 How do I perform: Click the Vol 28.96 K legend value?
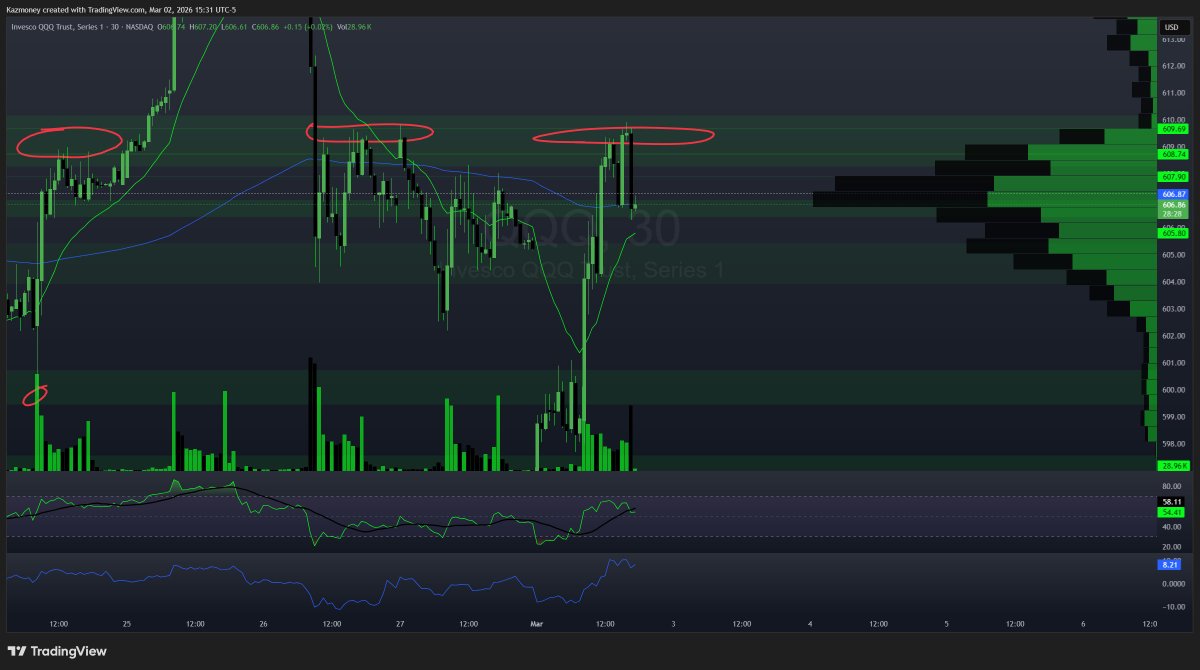(x=354, y=27)
